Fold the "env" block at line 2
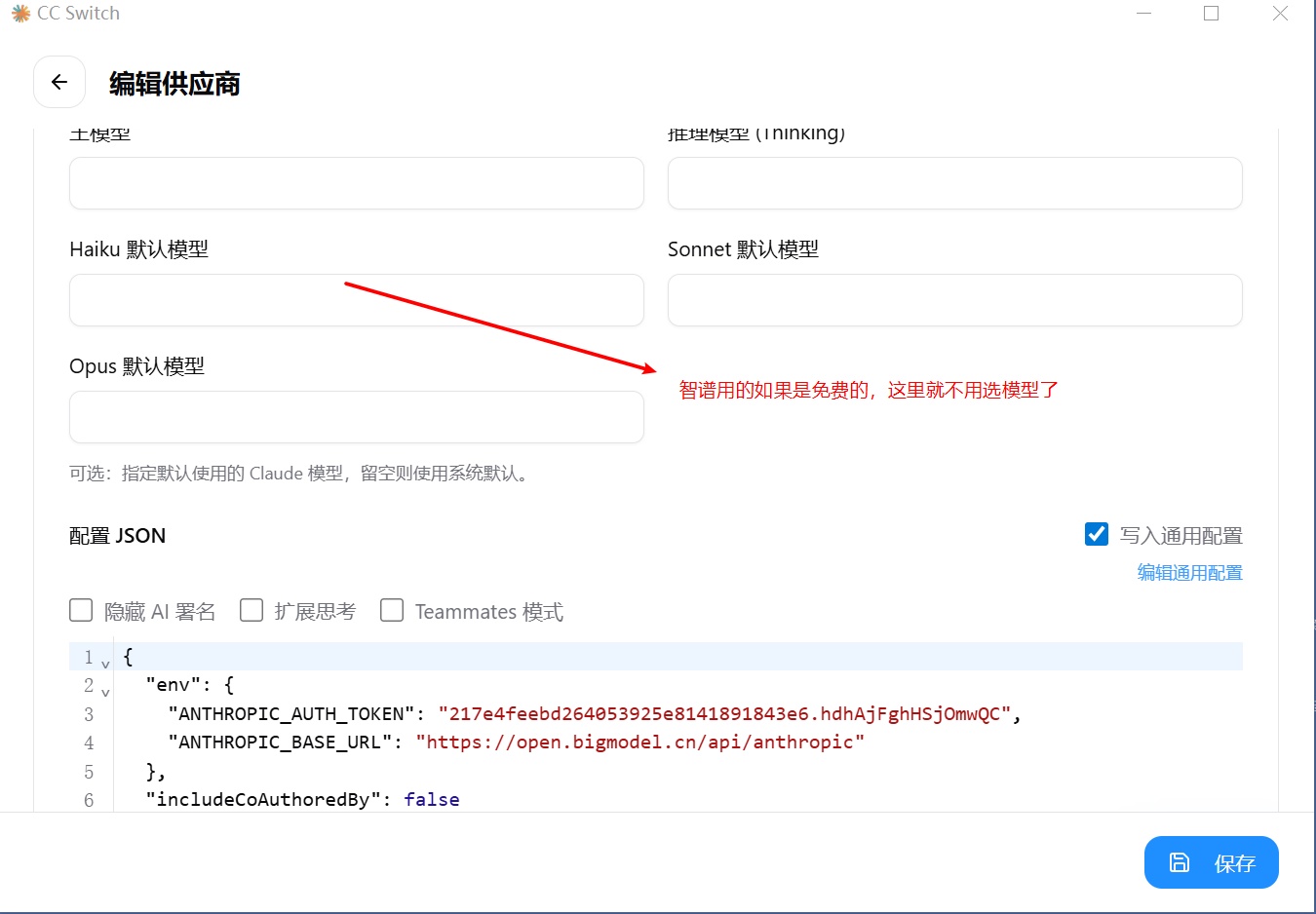Screen dimensions: 1316x914 point(105,693)
